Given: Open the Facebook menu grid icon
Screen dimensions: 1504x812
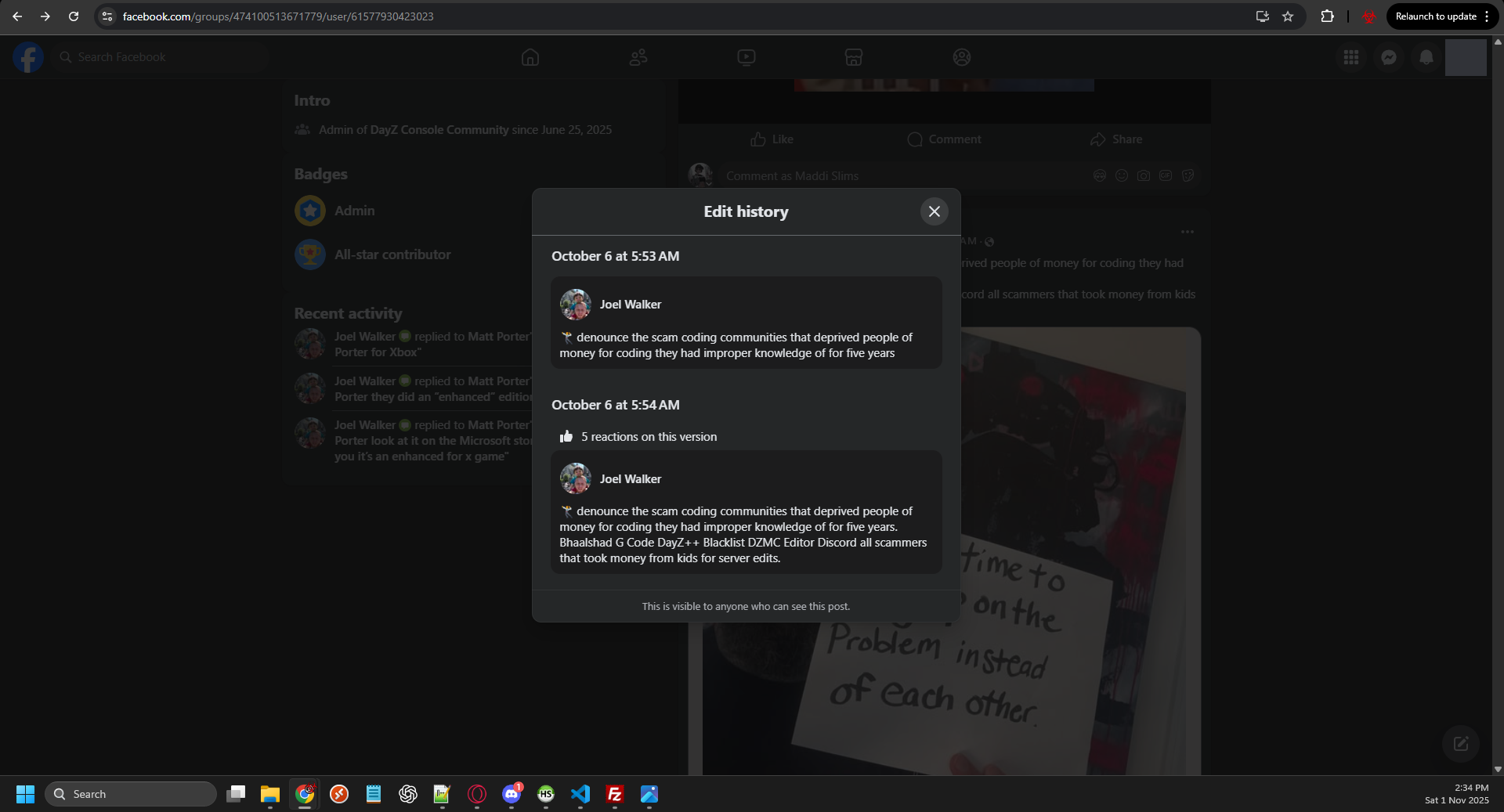Looking at the screenshot, I should (x=1351, y=57).
